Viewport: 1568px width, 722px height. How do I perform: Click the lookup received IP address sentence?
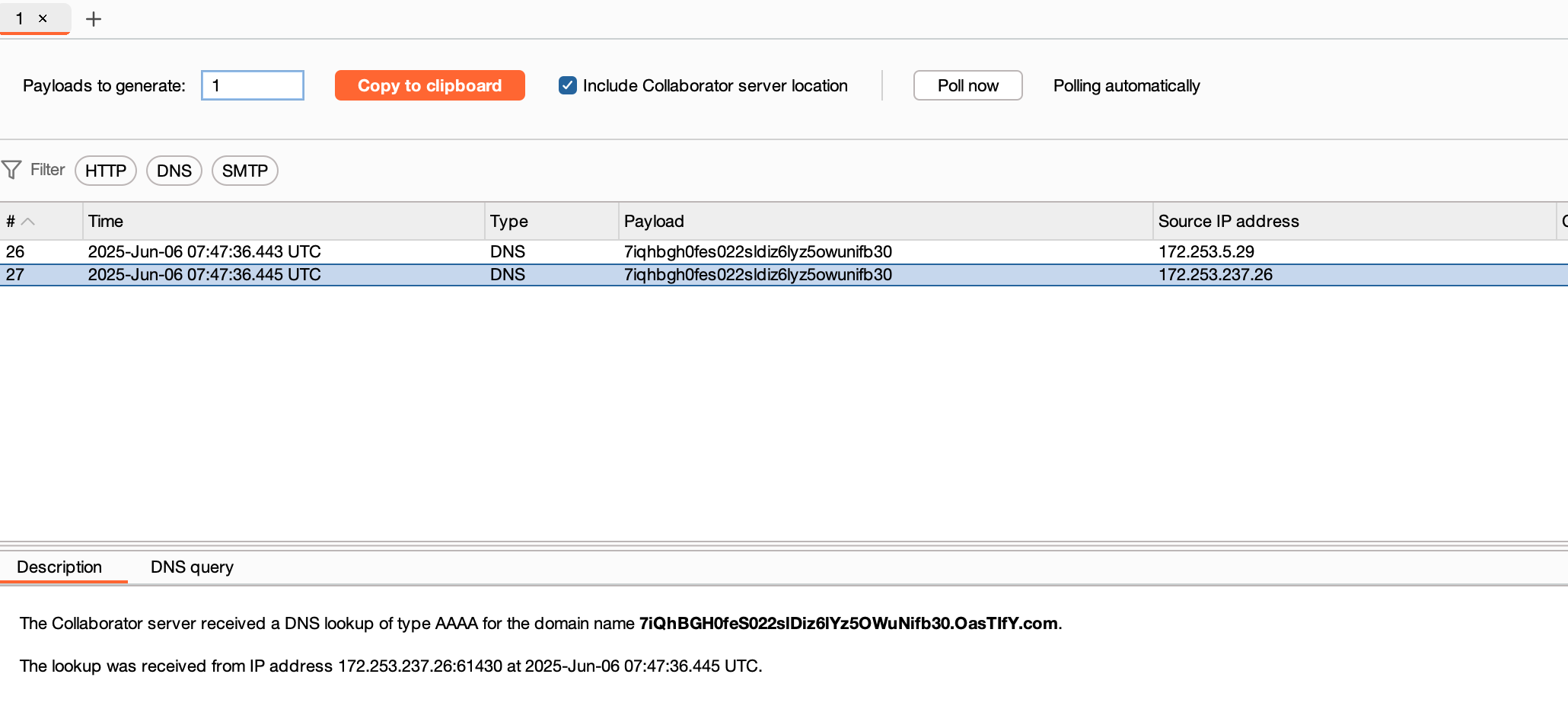(x=391, y=666)
